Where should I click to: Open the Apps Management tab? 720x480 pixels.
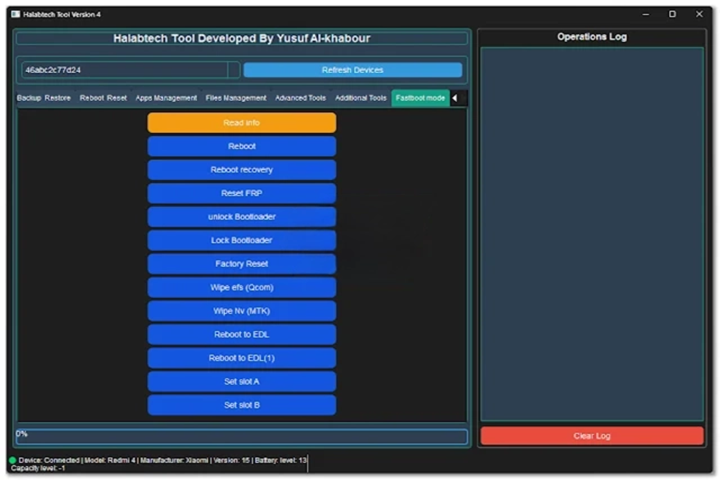[x=166, y=98]
